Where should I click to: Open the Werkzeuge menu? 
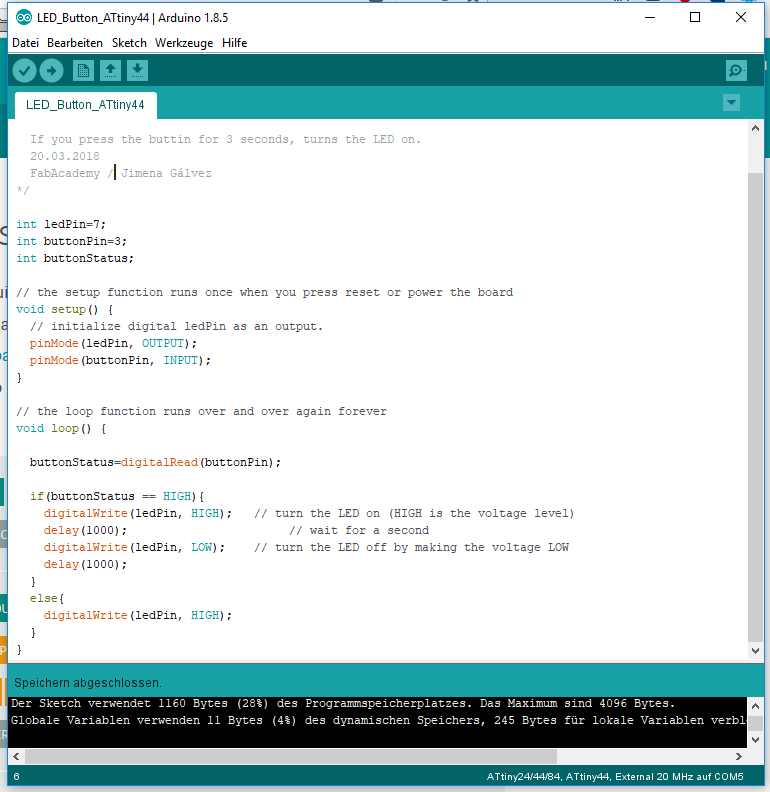click(x=184, y=43)
